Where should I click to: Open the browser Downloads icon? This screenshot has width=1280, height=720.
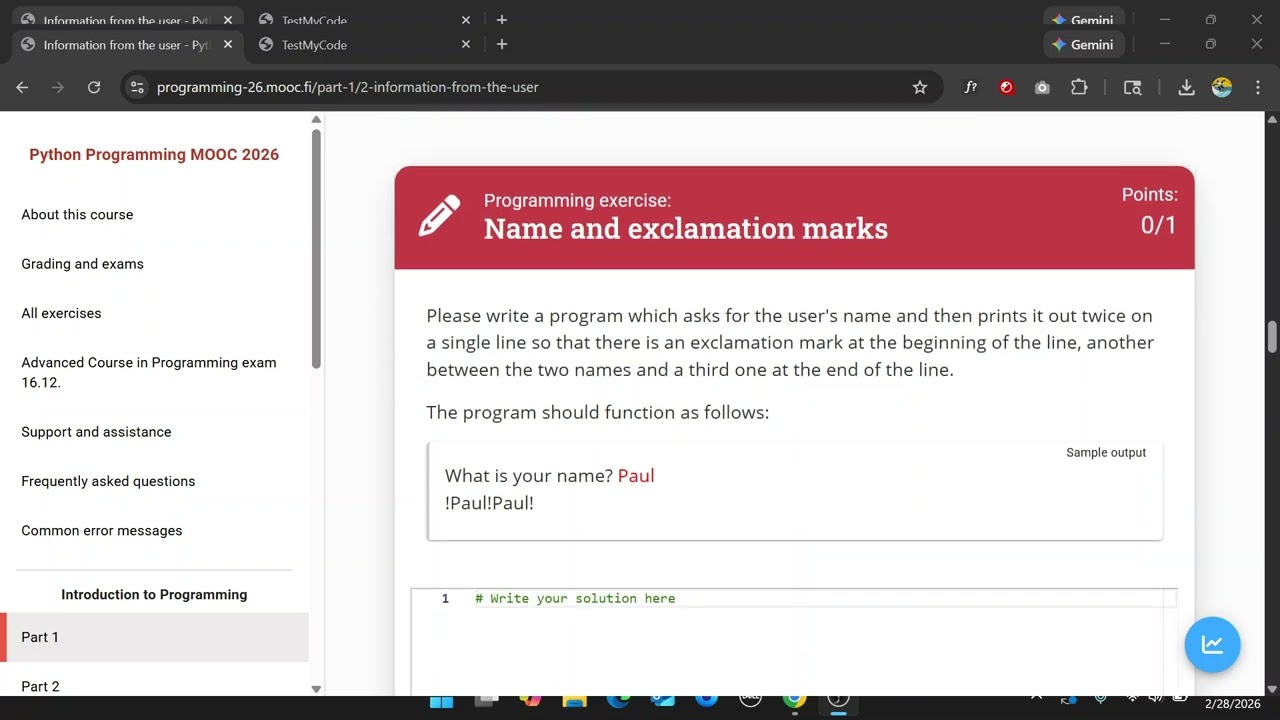[1186, 87]
